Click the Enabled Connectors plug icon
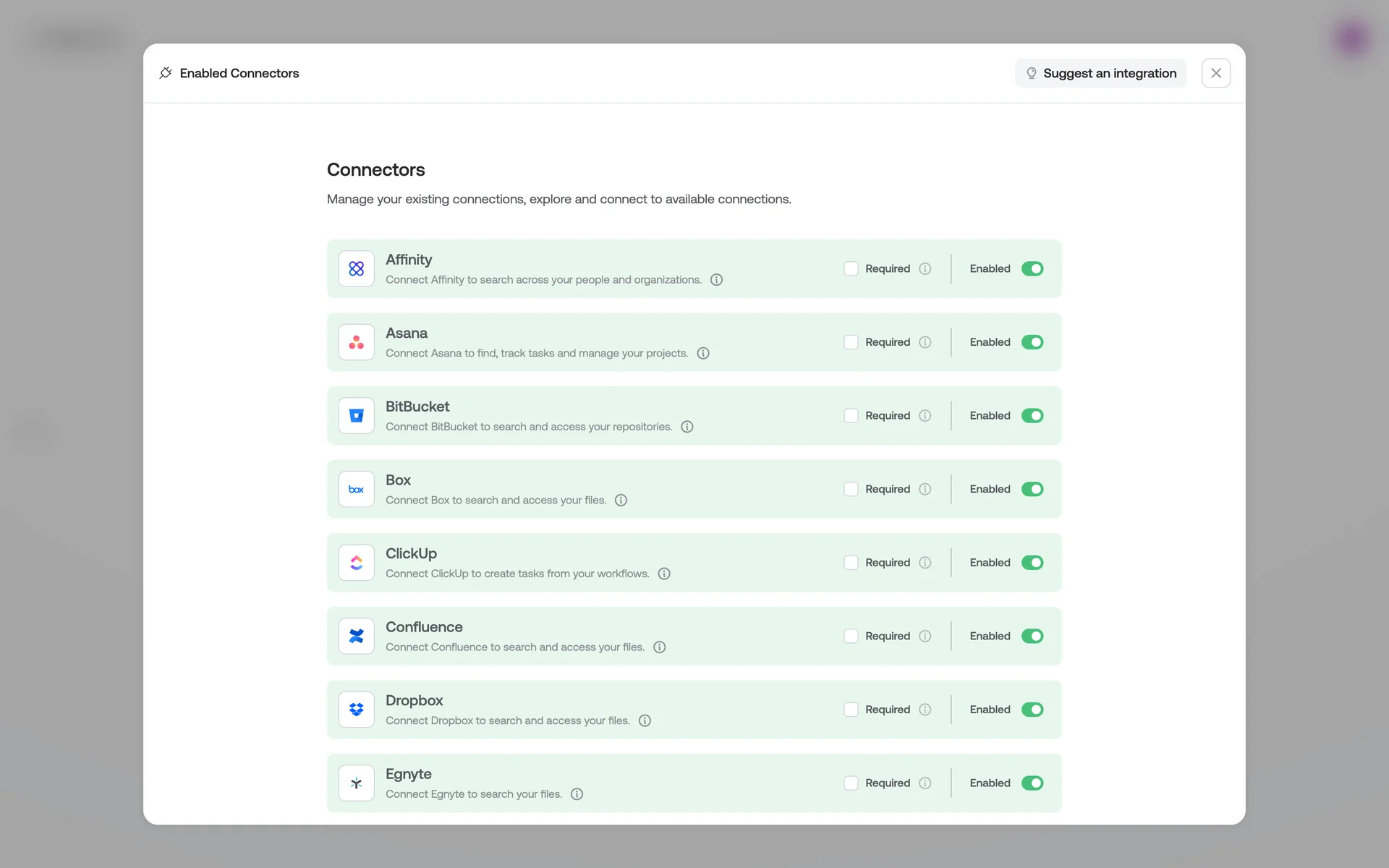 (x=166, y=73)
